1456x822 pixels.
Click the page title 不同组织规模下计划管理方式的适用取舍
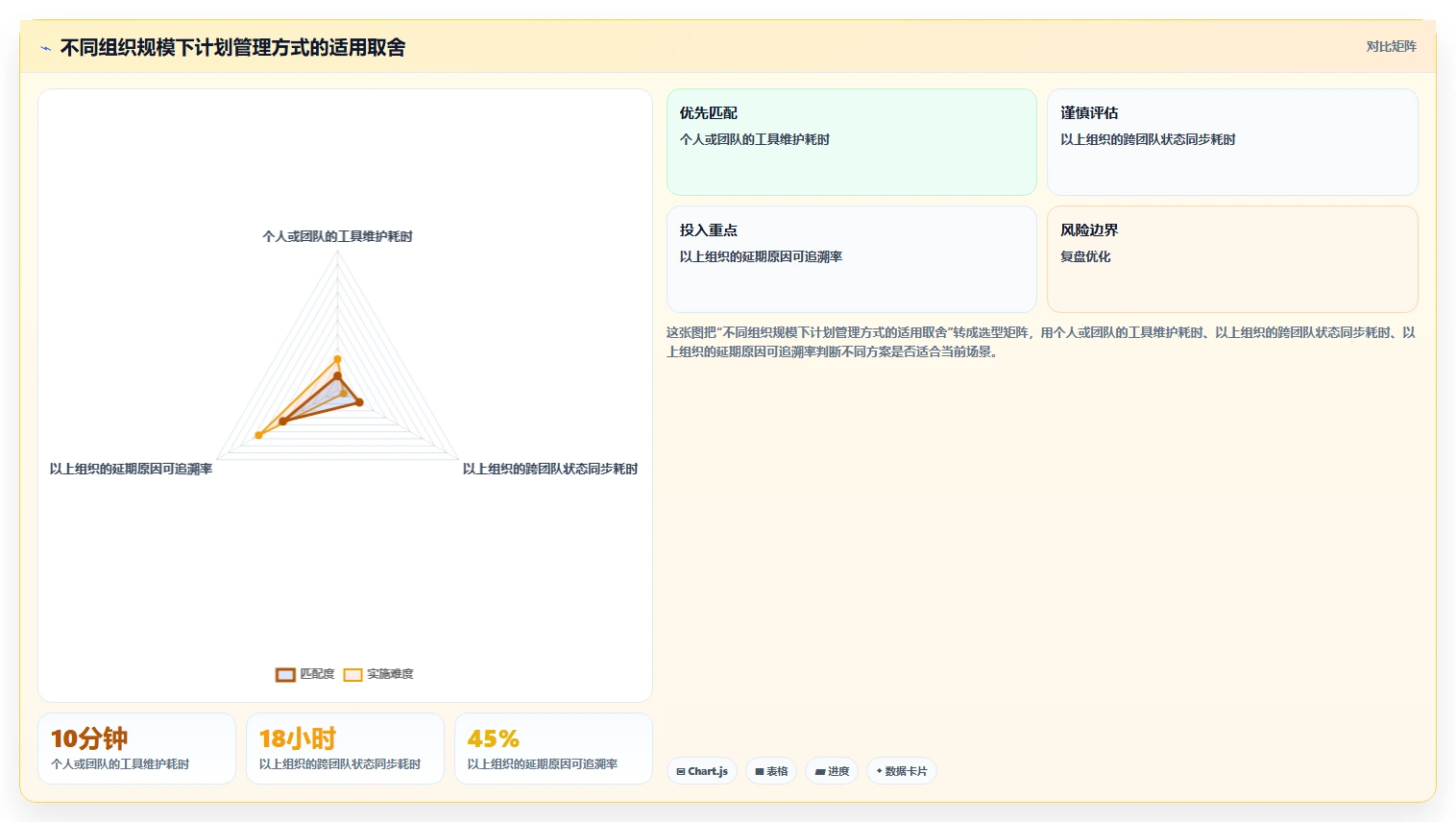[x=232, y=47]
